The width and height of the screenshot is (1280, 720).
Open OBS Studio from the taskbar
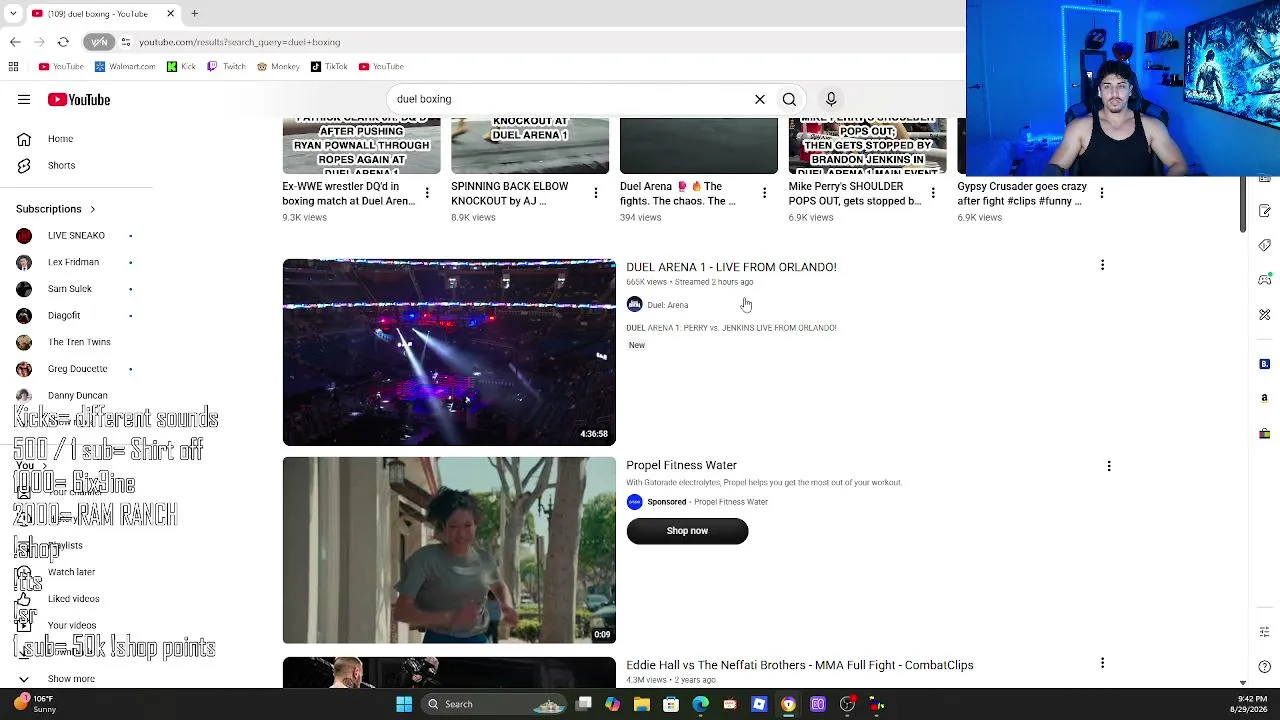[847, 704]
